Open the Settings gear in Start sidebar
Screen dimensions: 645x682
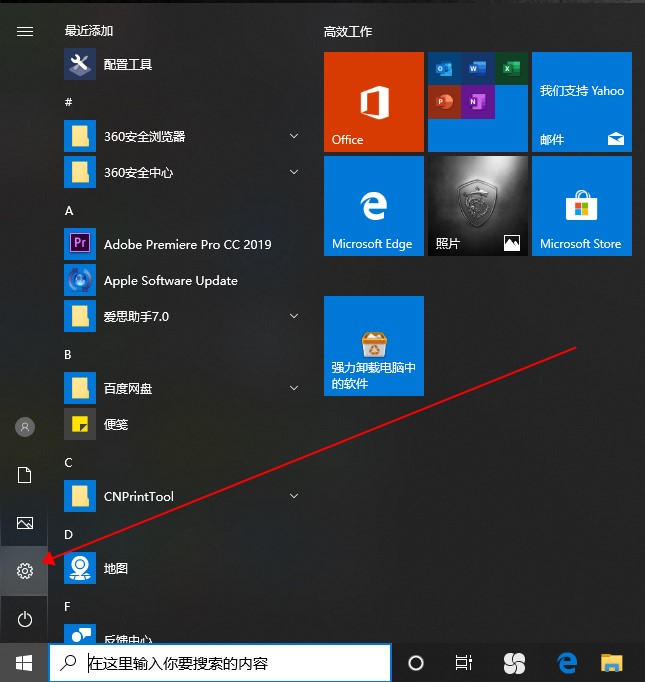(25, 571)
